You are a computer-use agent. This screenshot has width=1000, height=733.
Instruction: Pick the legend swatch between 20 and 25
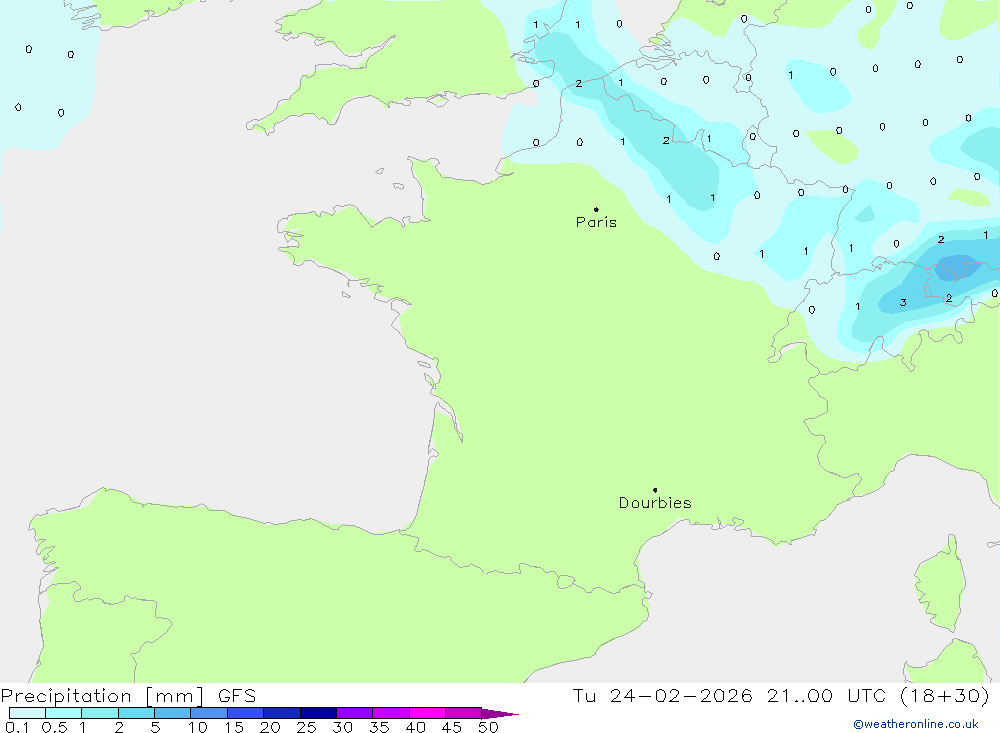point(282,713)
